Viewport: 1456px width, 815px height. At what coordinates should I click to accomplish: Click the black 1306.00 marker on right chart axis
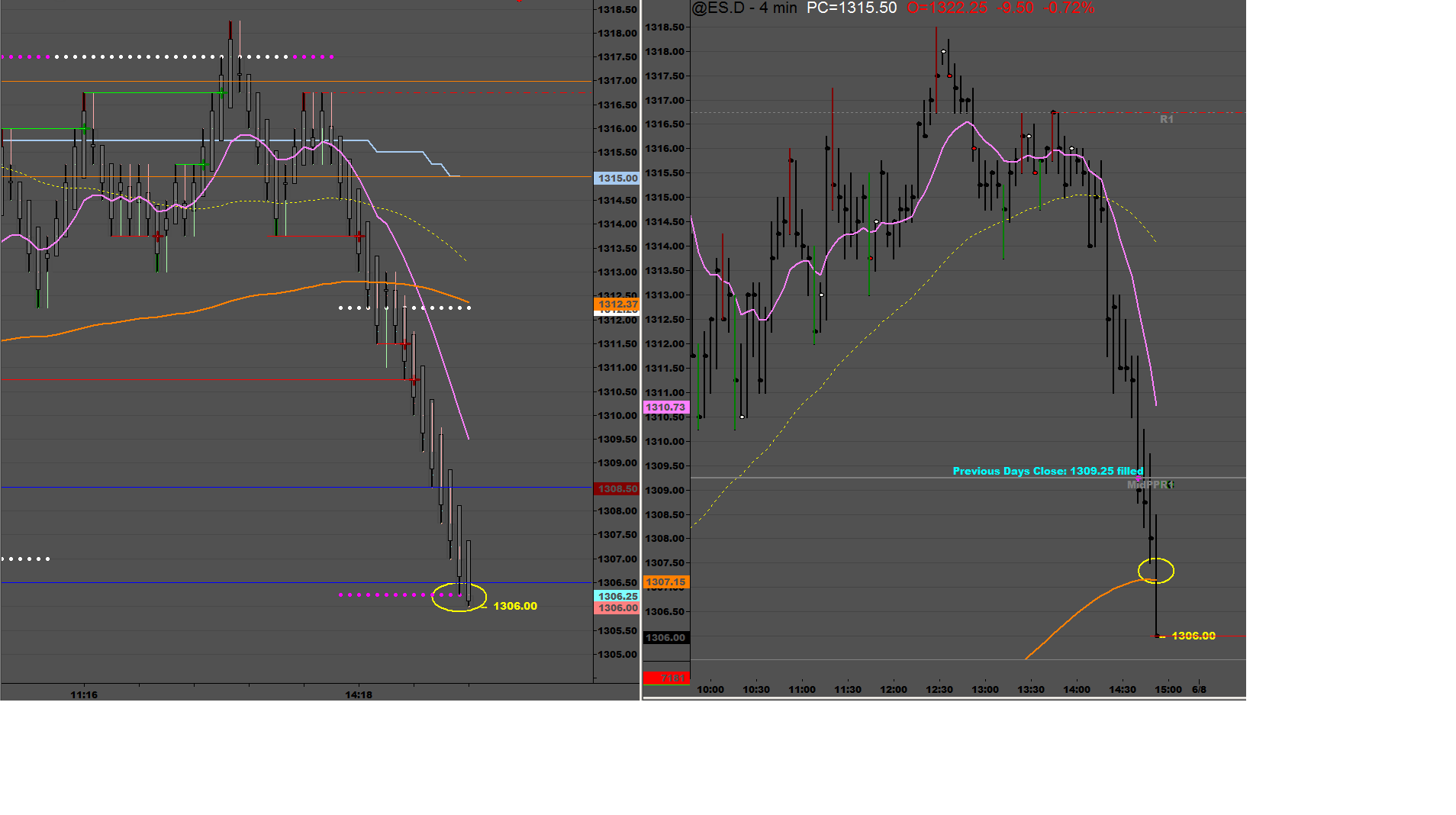pos(666,638)
